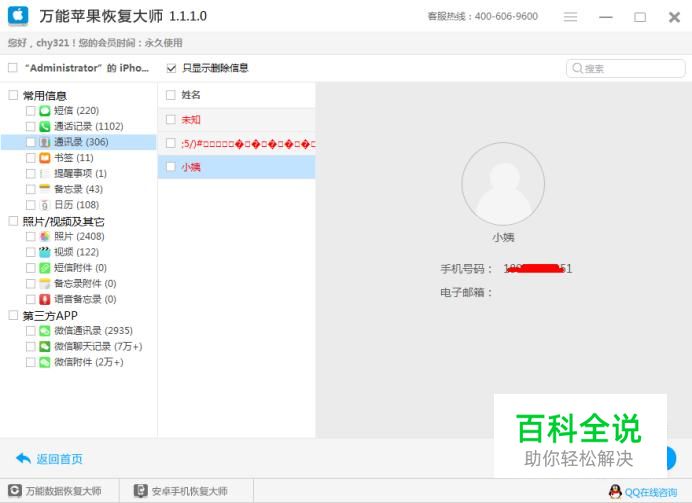The image size is (692, 503).
Task: Click the 微信通讯录 WeChat icon
Action: pyautogui.click(x=45, y=330)
